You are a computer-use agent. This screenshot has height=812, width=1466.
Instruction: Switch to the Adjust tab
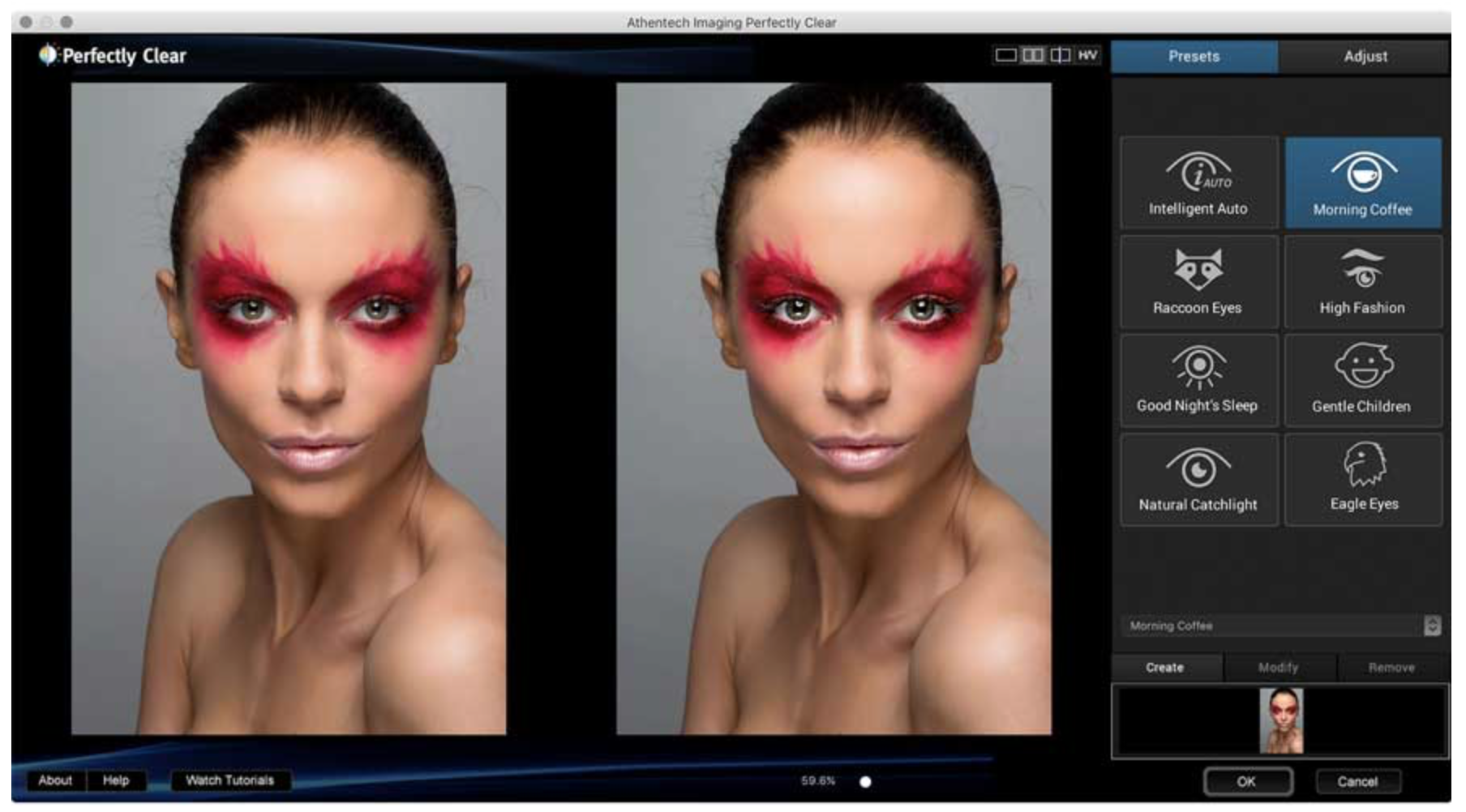pyautogui.click(x=1365, y=57)
